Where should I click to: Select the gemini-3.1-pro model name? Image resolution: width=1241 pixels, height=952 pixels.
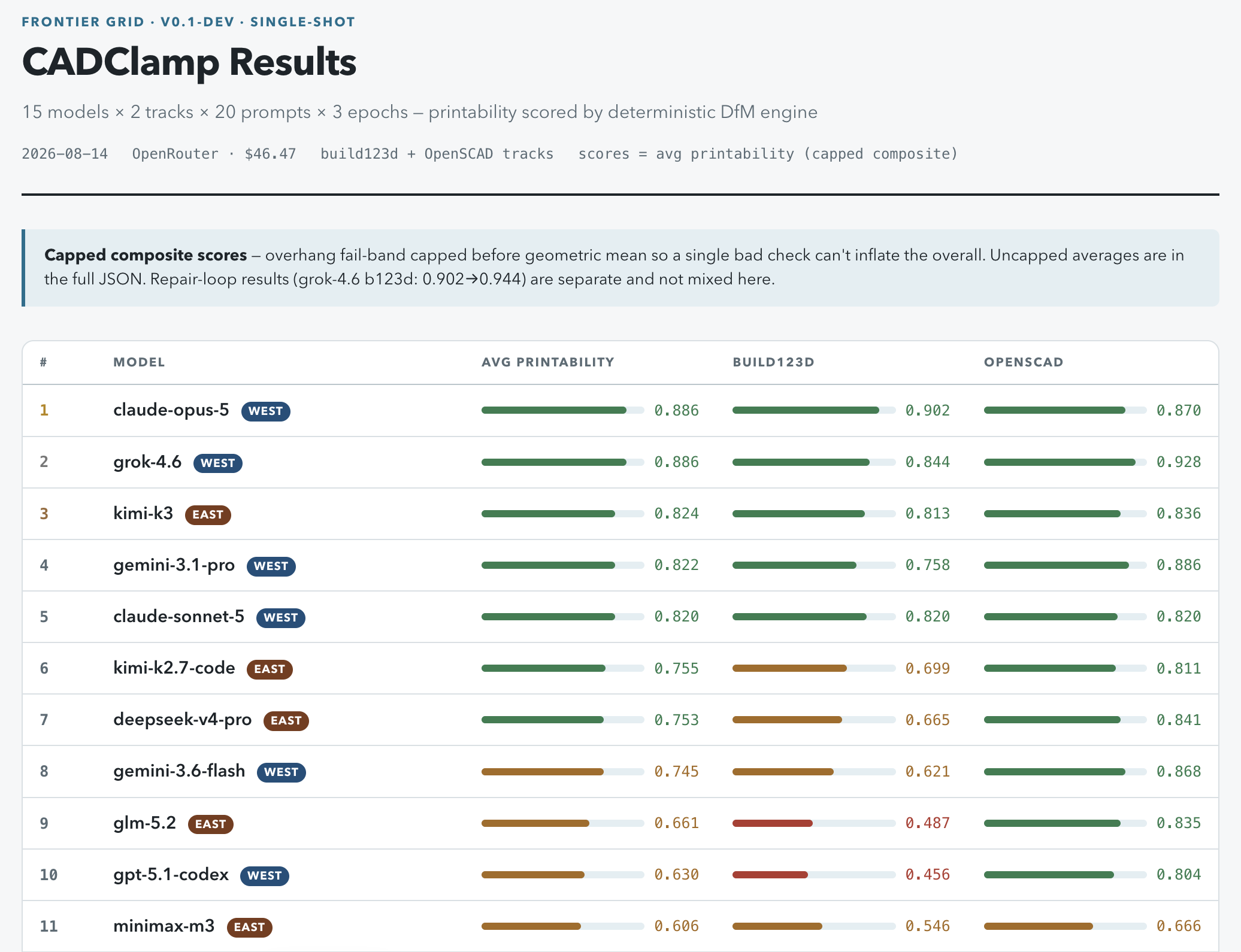(x=174, y=565)
